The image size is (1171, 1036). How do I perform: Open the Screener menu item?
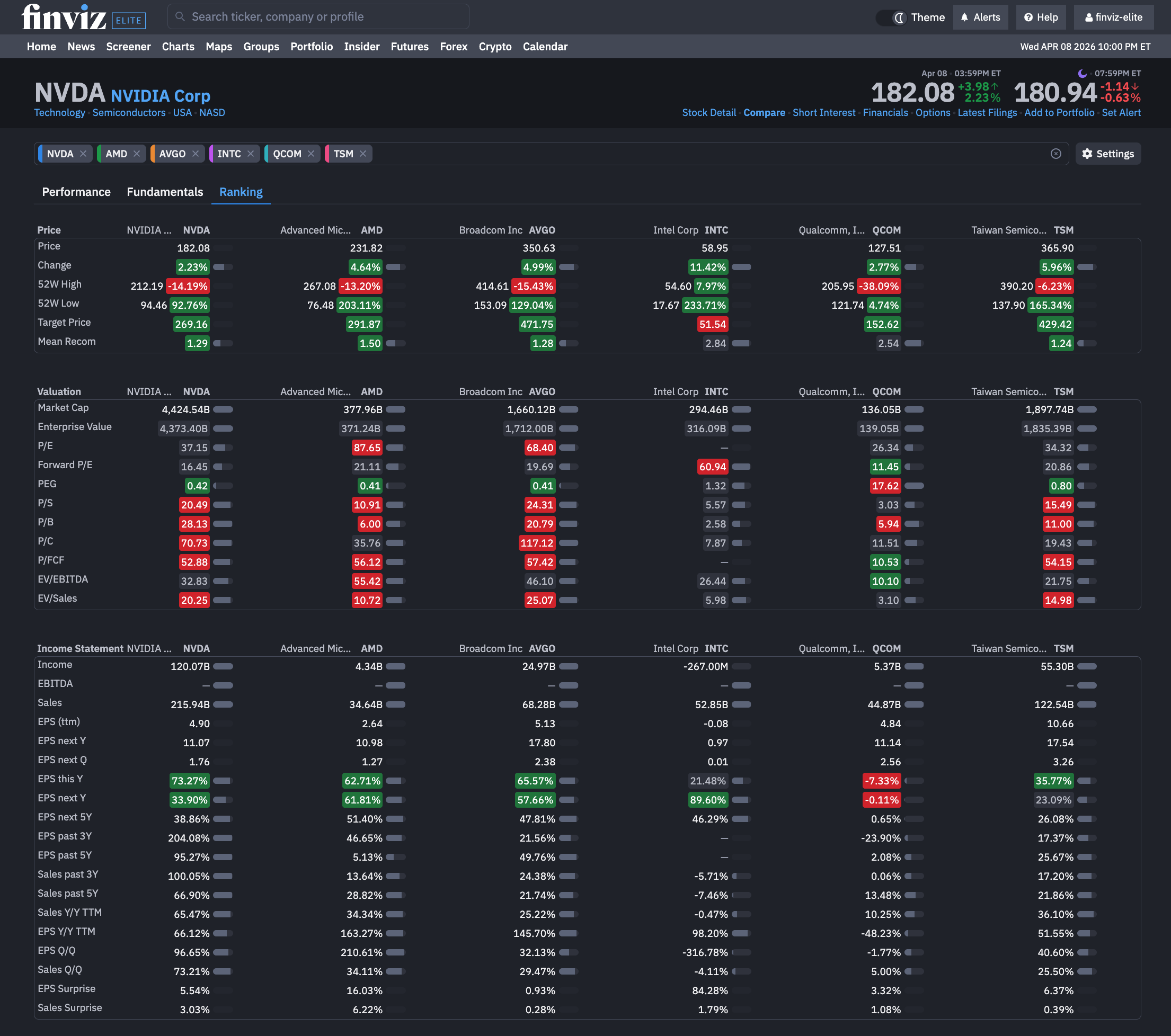click(128, 47)
